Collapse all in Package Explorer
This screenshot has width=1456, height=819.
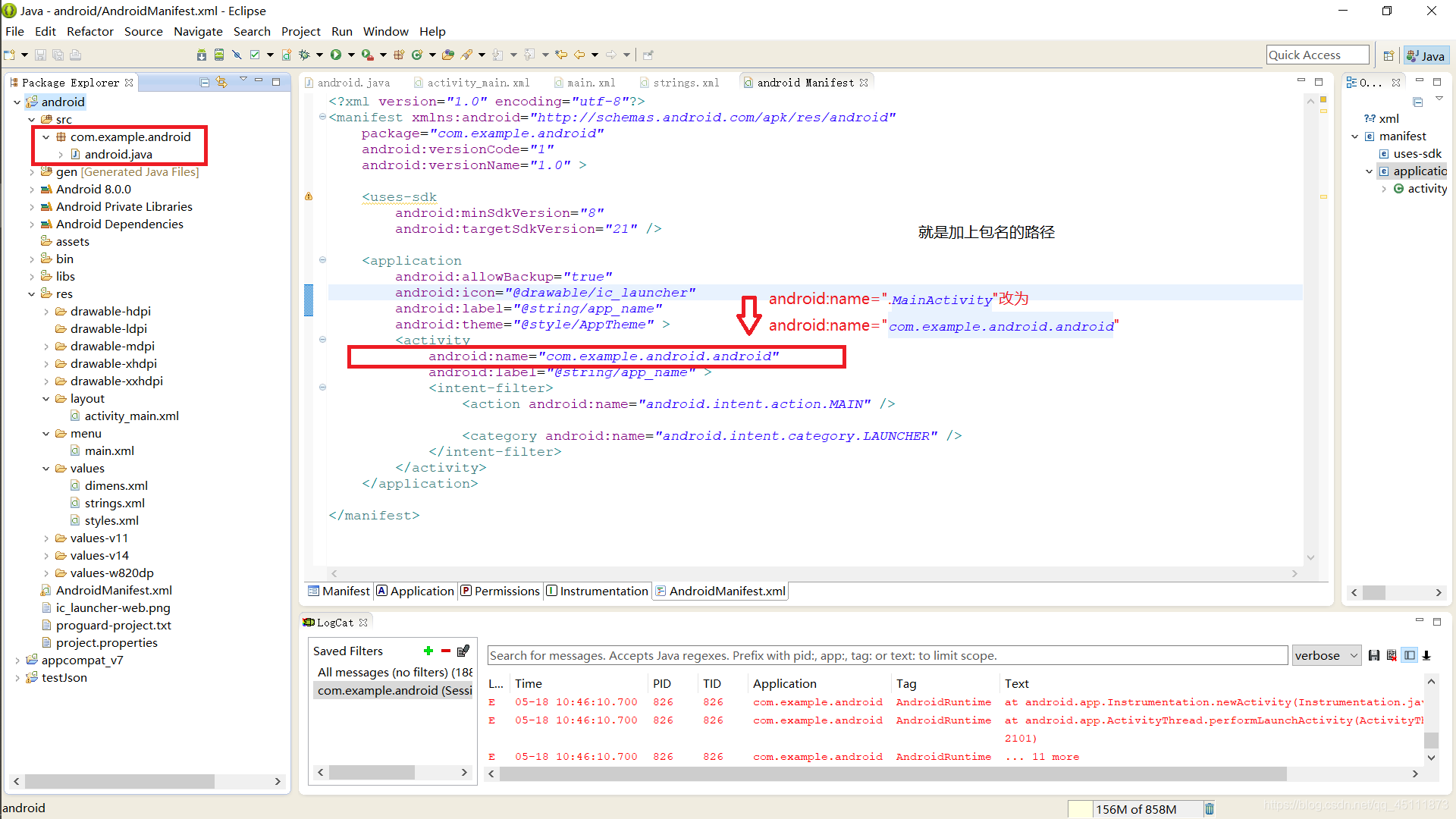[204, 82]
